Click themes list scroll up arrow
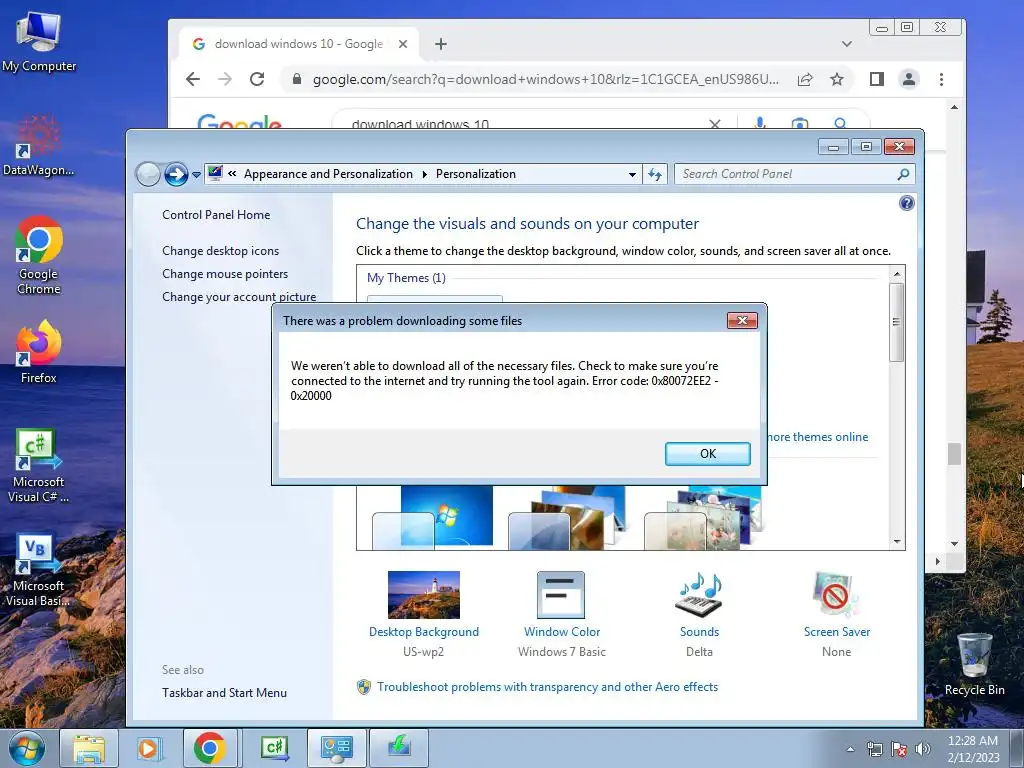 click(897, 274)
